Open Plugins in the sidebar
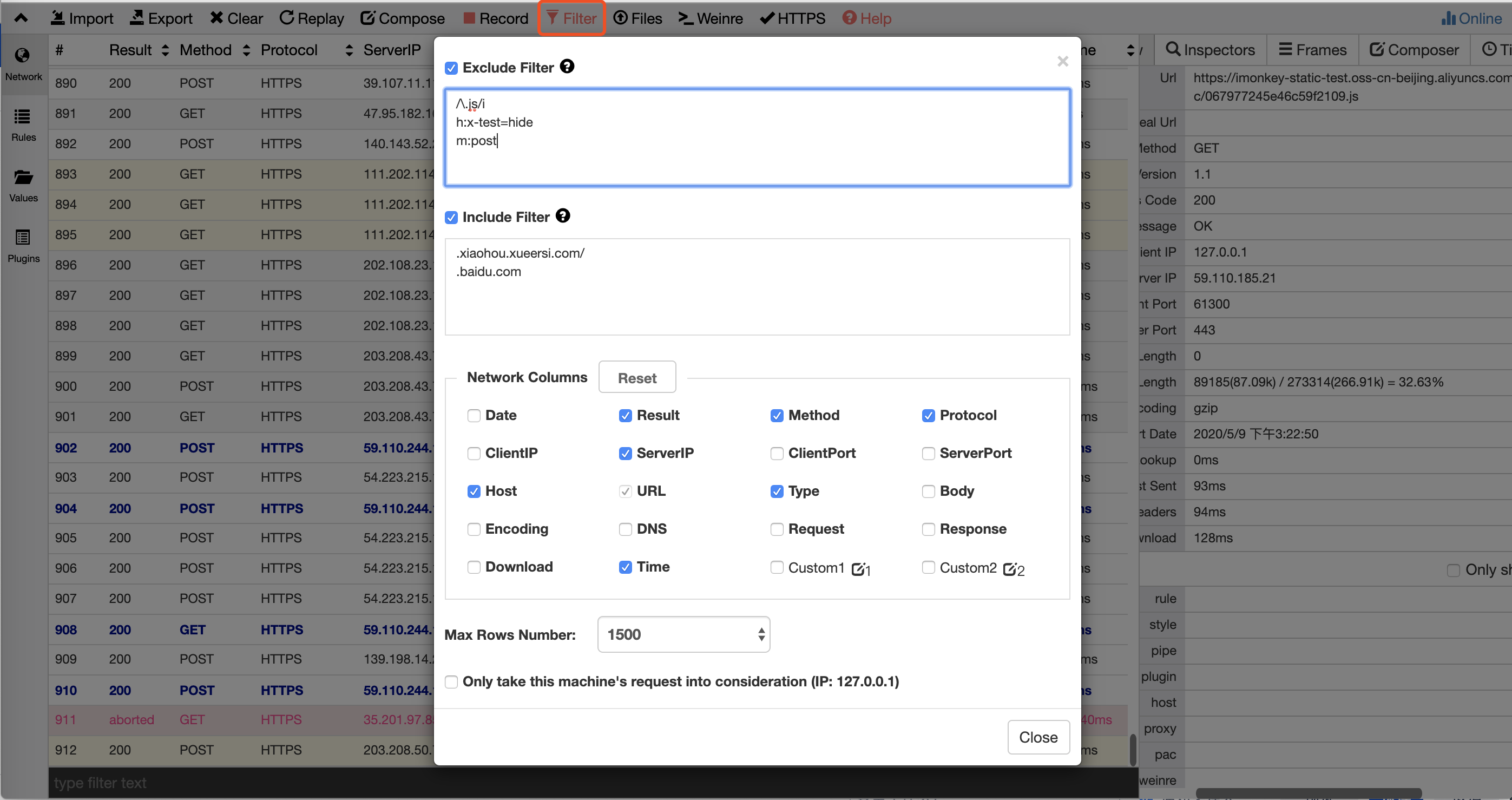1512x800 pixels. click(23, 245)
